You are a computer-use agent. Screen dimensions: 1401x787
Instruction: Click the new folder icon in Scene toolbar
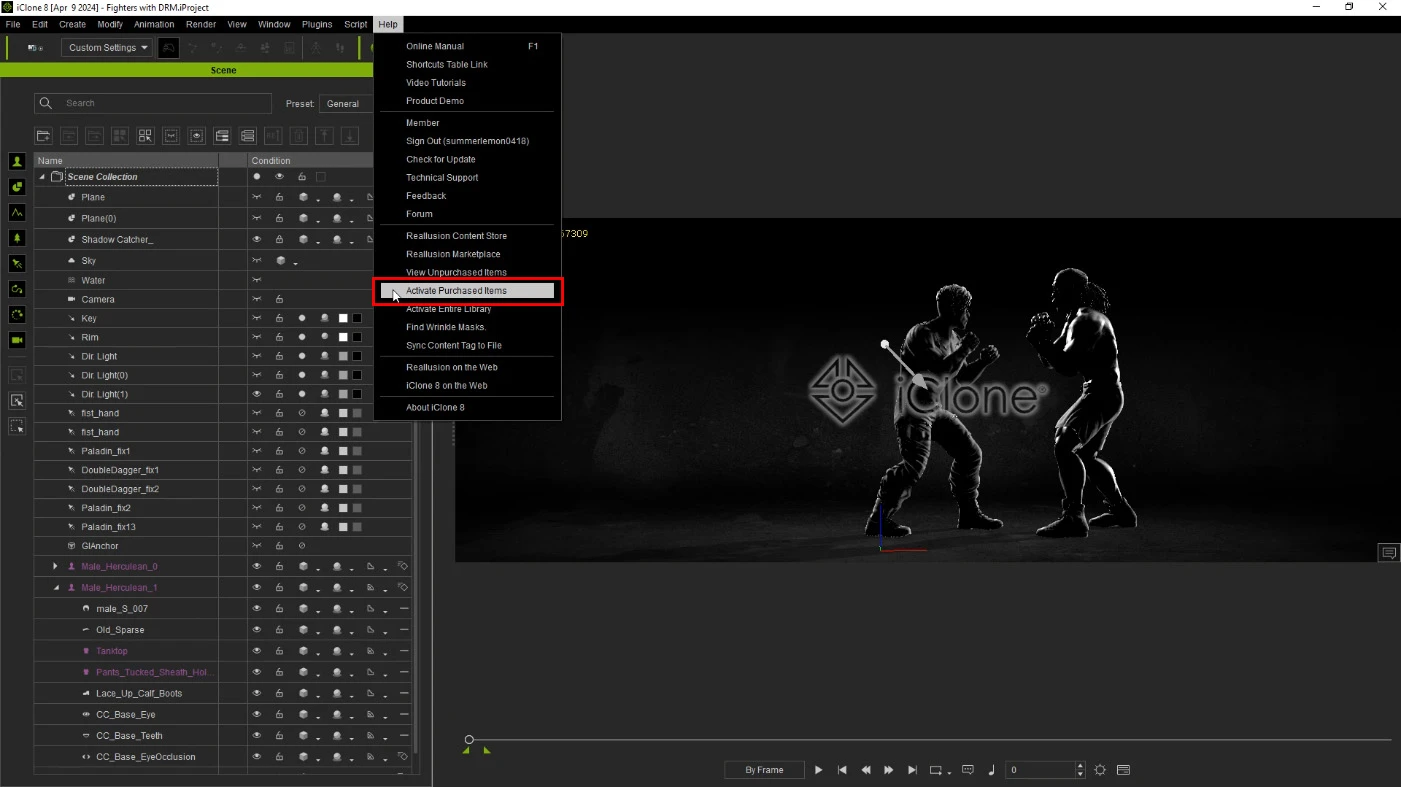[x=43, y=136]
